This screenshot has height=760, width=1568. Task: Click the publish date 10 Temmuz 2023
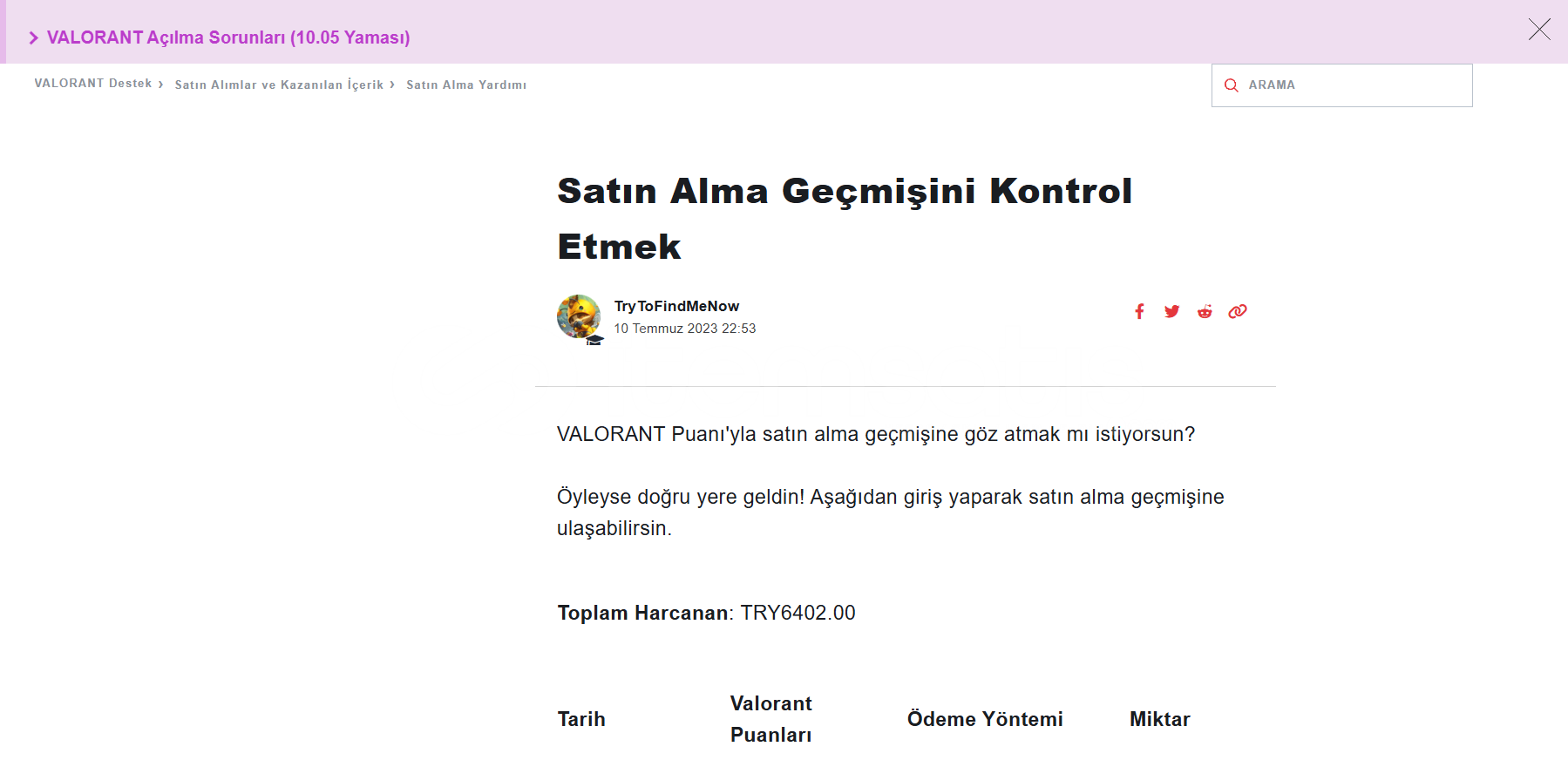(685, 329)
